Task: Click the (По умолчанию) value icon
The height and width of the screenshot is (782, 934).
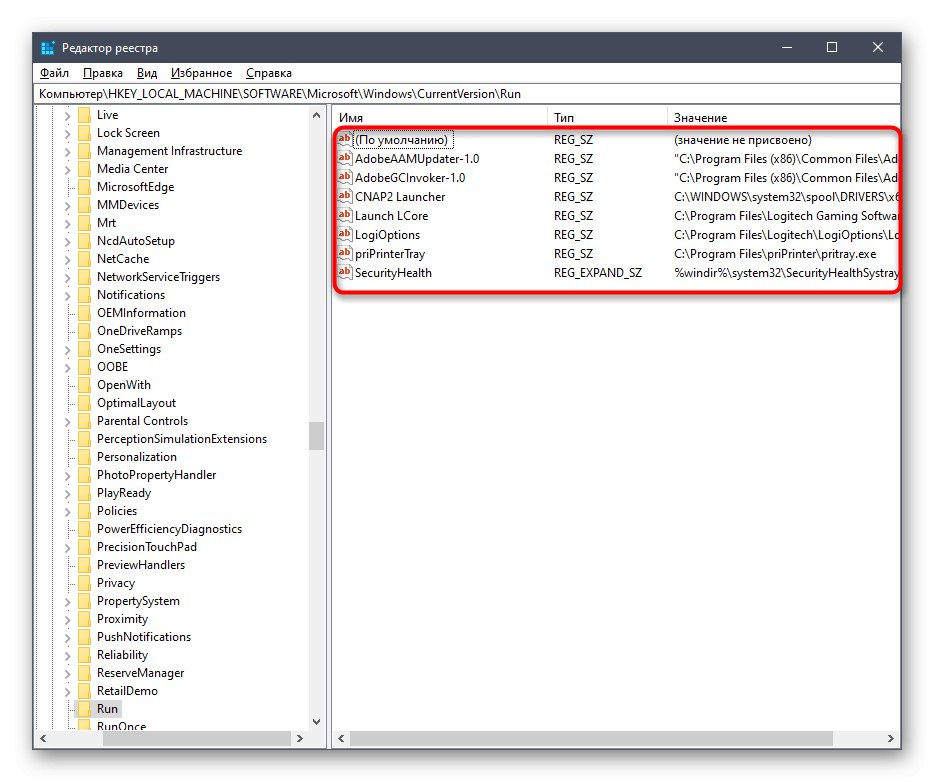Action: pos(343,139)
